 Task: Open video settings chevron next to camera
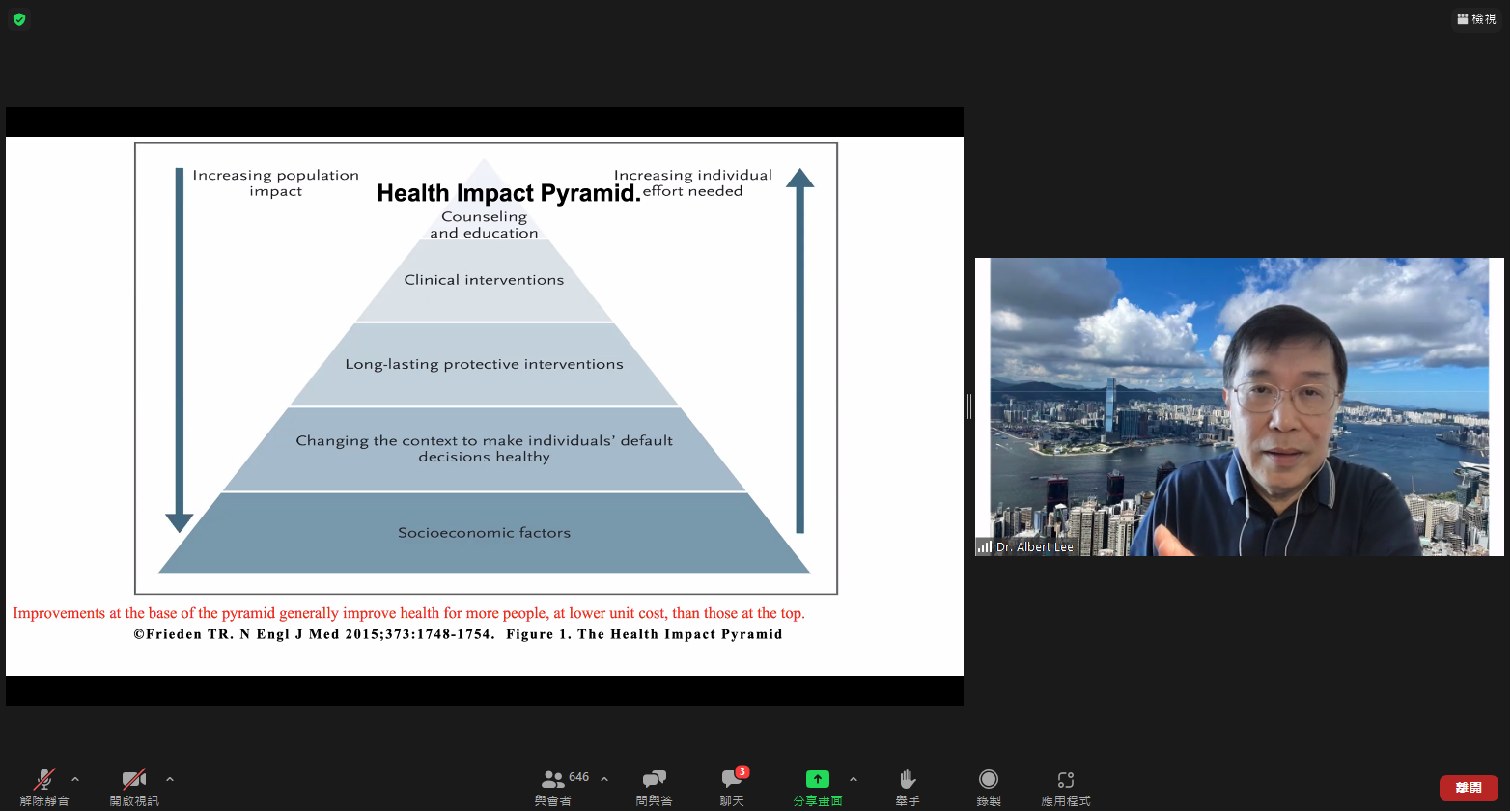(170, 779)
